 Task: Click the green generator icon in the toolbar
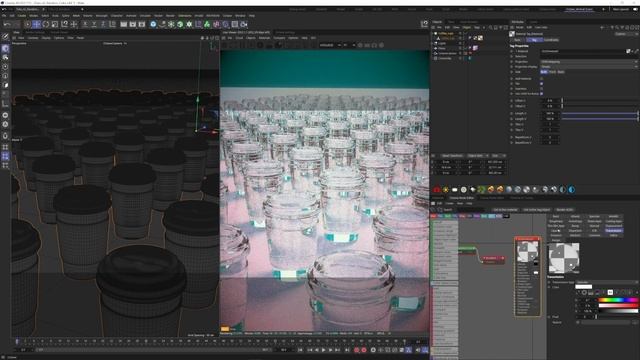pyautogui.click(x=180, y=24)
